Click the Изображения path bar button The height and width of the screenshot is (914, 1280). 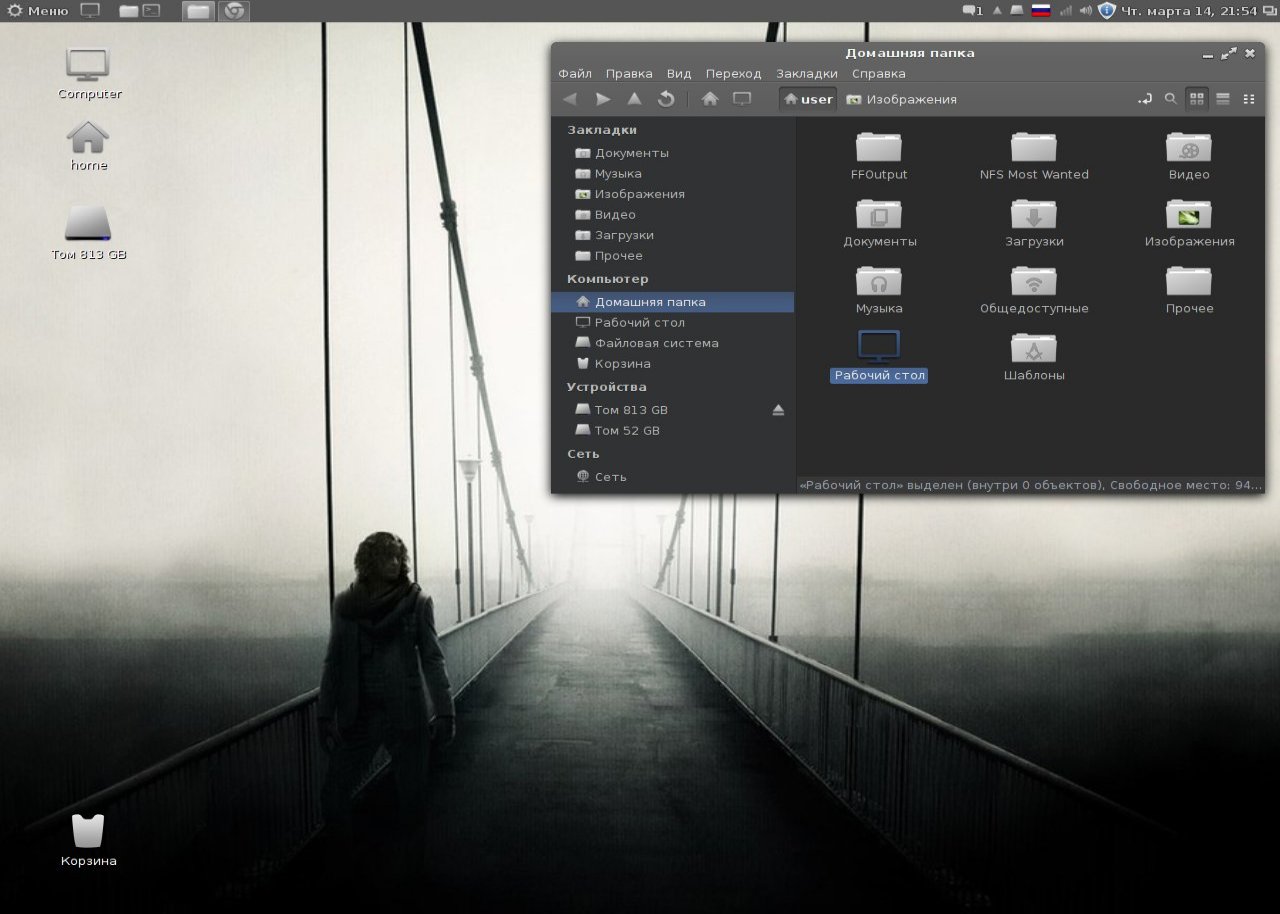coord(901,99)
